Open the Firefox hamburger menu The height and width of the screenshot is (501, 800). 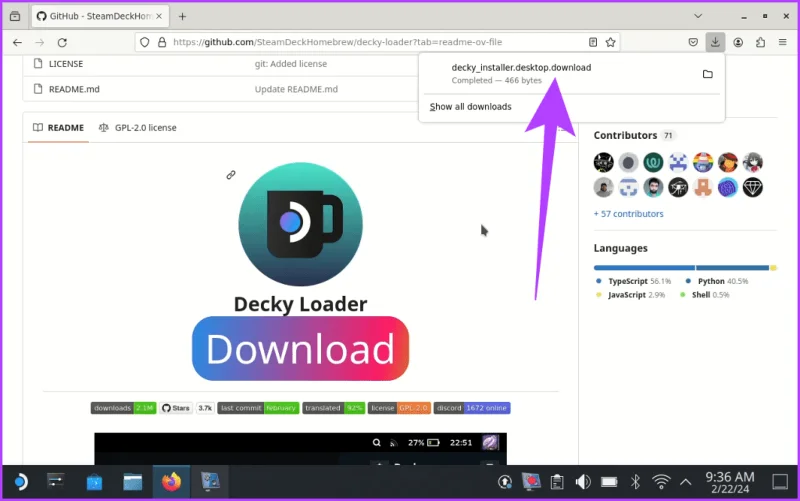click(x=783, y=42)
